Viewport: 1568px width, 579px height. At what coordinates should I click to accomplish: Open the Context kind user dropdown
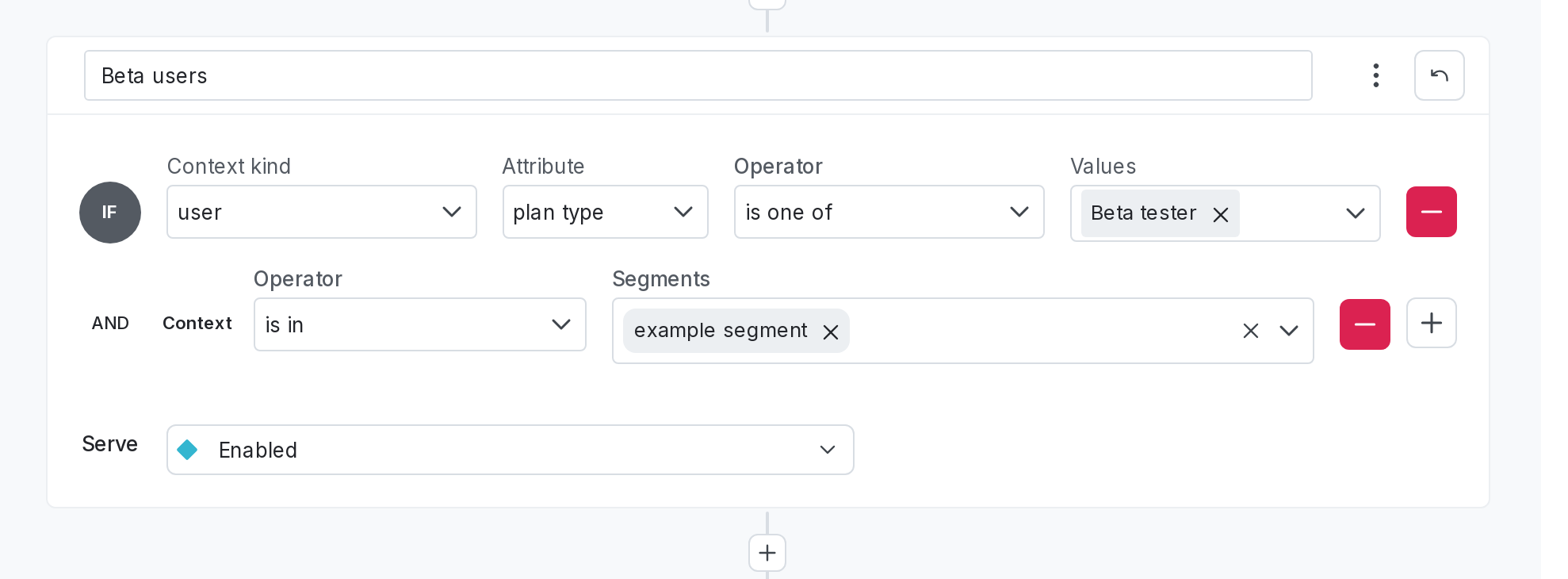pyautogui.click(x=322, y=212)
